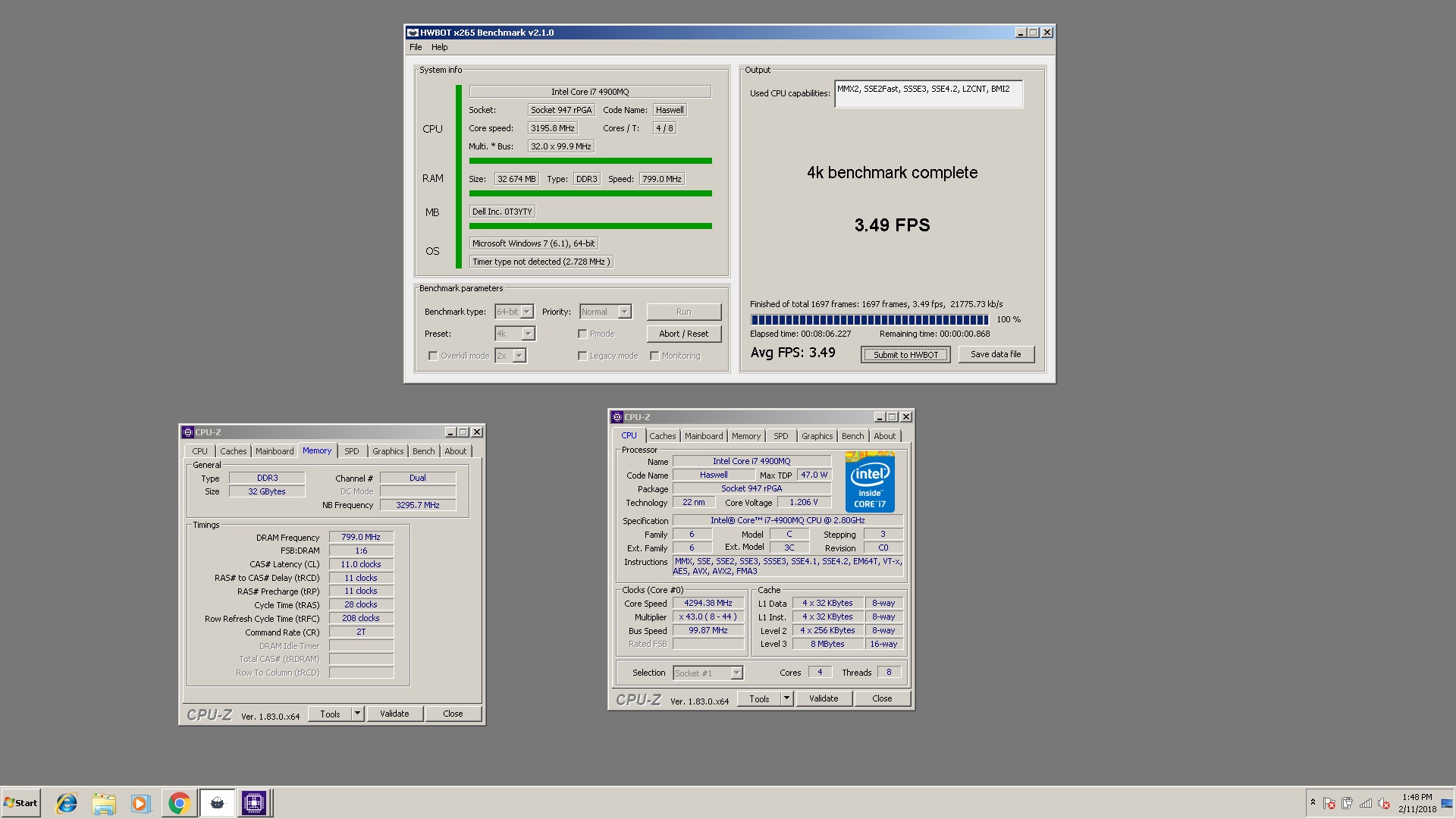Image resolution: width=1456 pixels, height=819 pixels.
Task: Open the File menu in HWBOT
Action: tap(416, 47)
